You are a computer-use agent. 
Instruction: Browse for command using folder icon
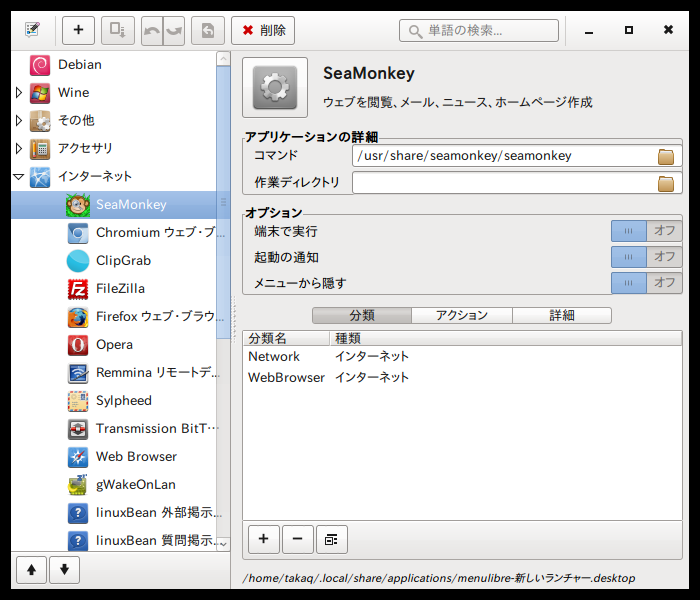(x=665, y=156)
